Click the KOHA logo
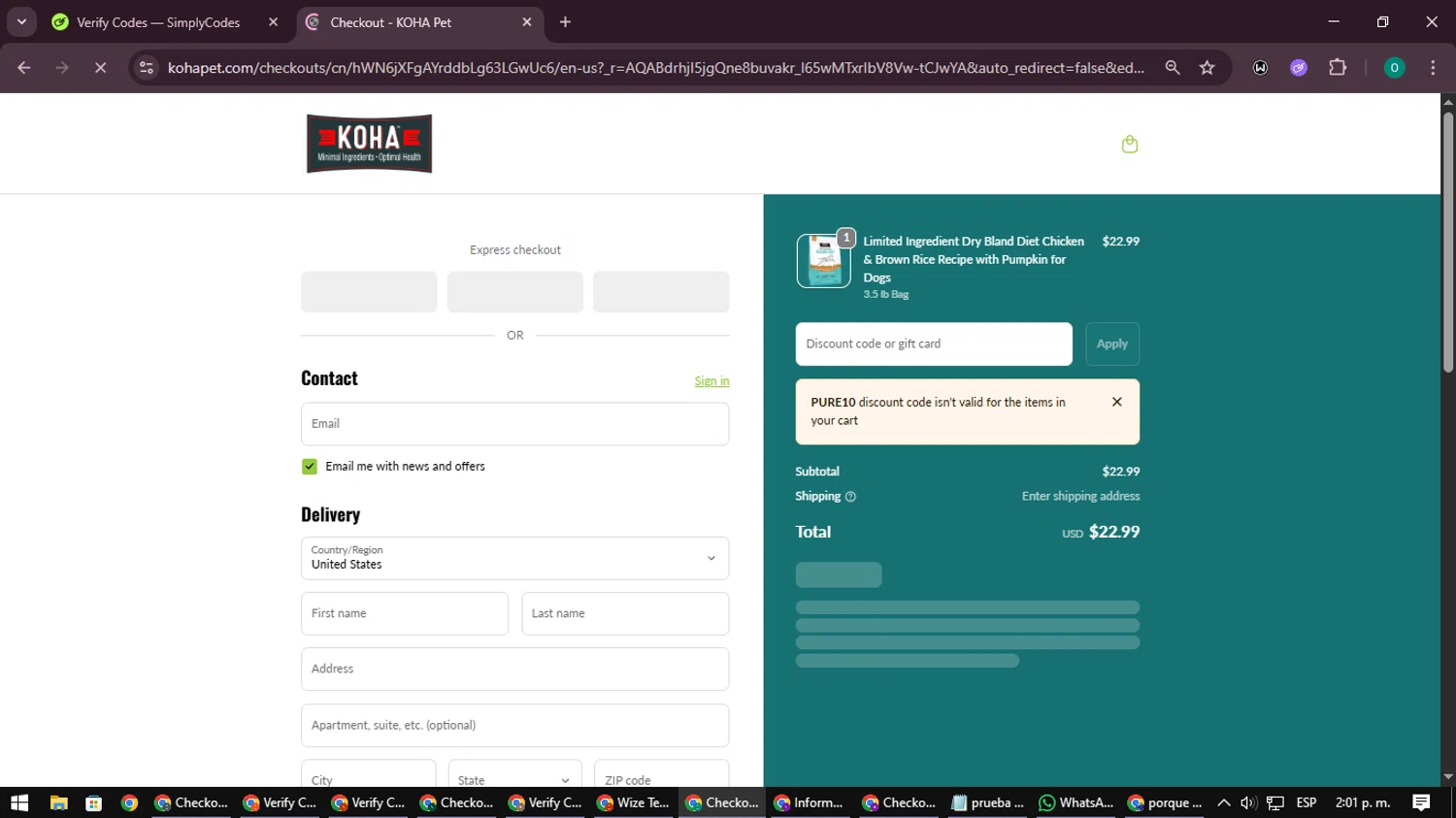This screenshot has width=1456, height=818. (x=369, y=144)
